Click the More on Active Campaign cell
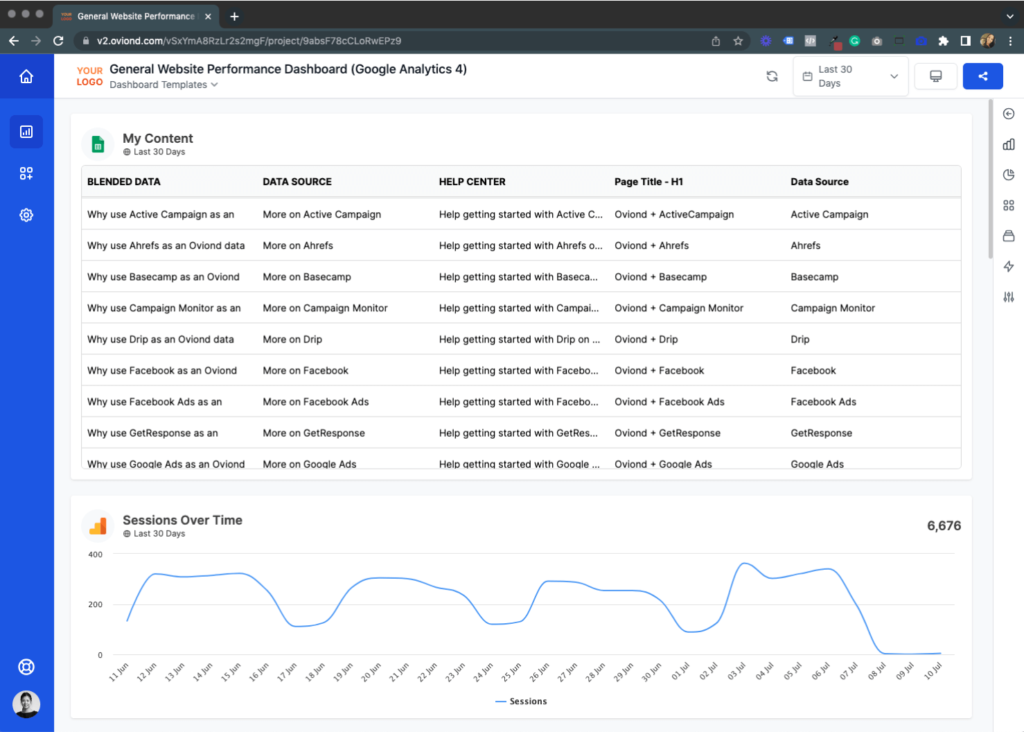This screenshot has width=1024, height=732. tap(322, 214)
